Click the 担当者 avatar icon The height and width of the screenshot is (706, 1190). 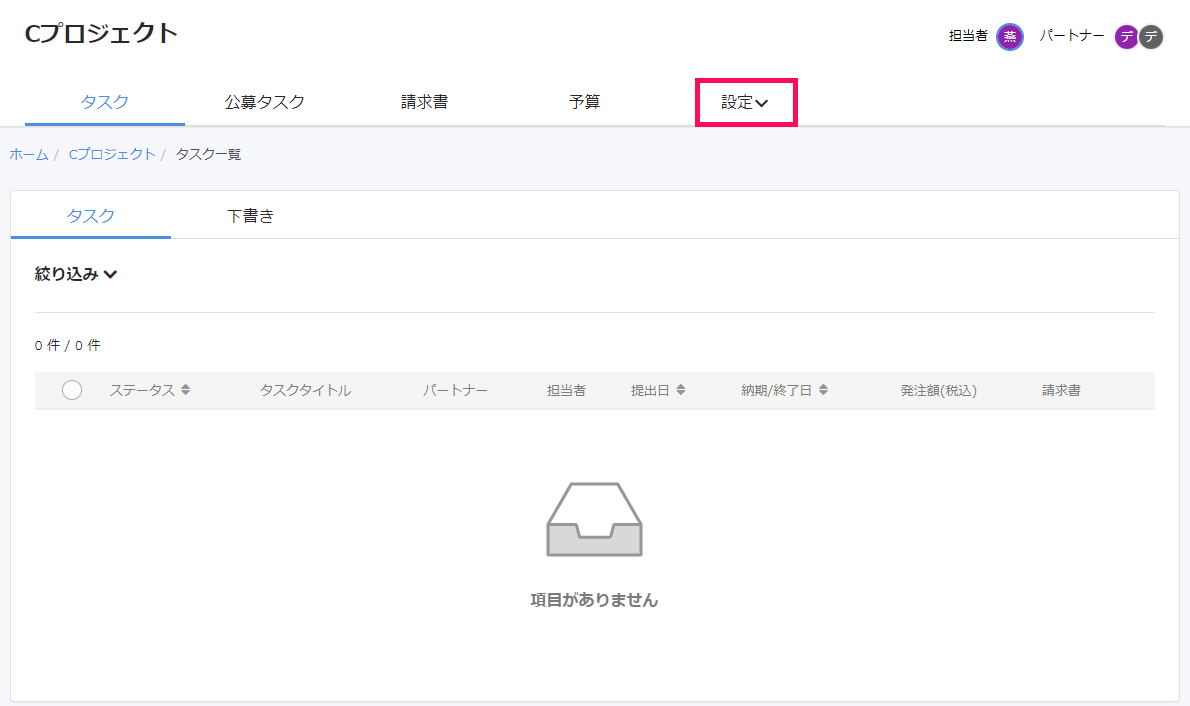click(x=1009, y=36)
